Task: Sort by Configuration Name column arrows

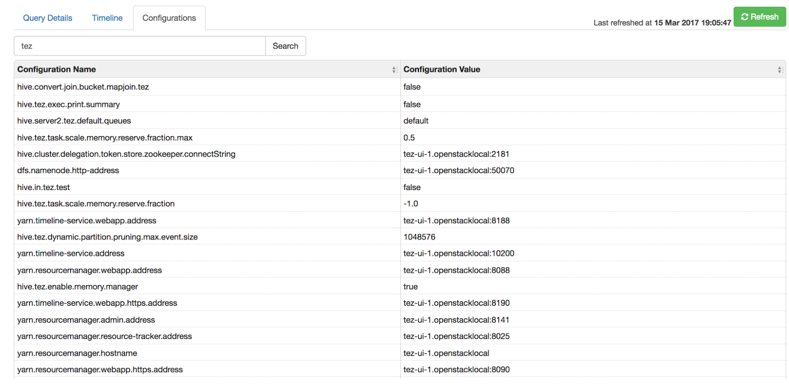Action: pos(394,70)
